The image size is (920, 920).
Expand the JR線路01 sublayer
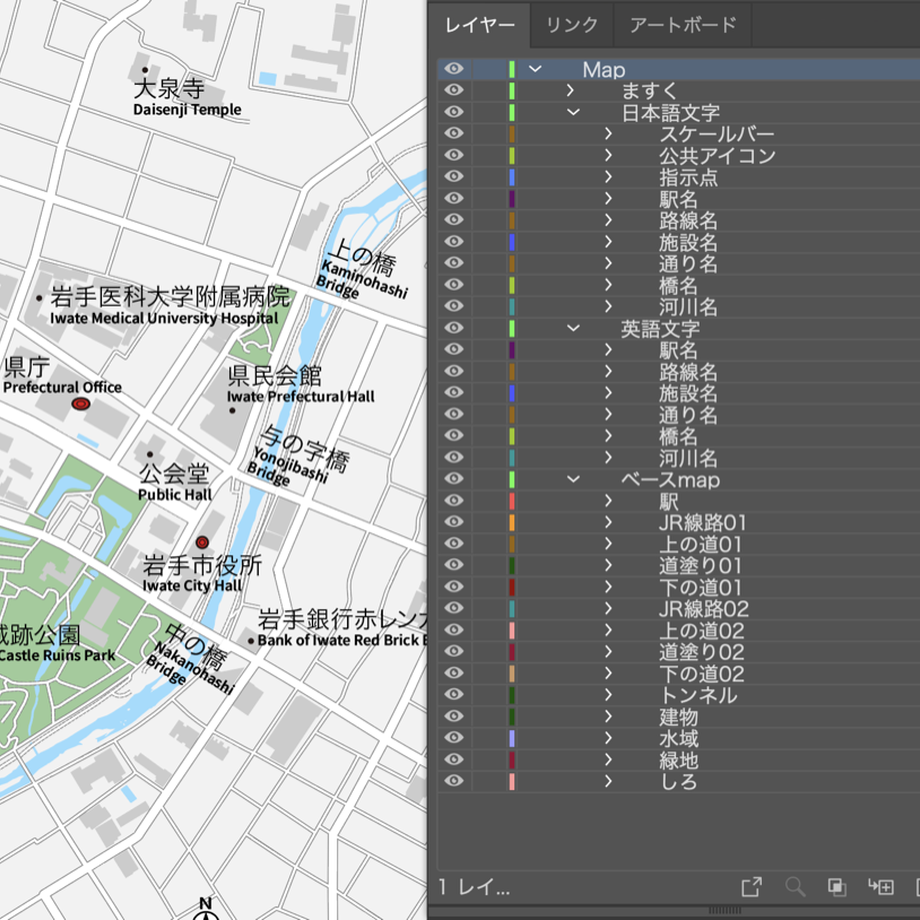(608, 522)
